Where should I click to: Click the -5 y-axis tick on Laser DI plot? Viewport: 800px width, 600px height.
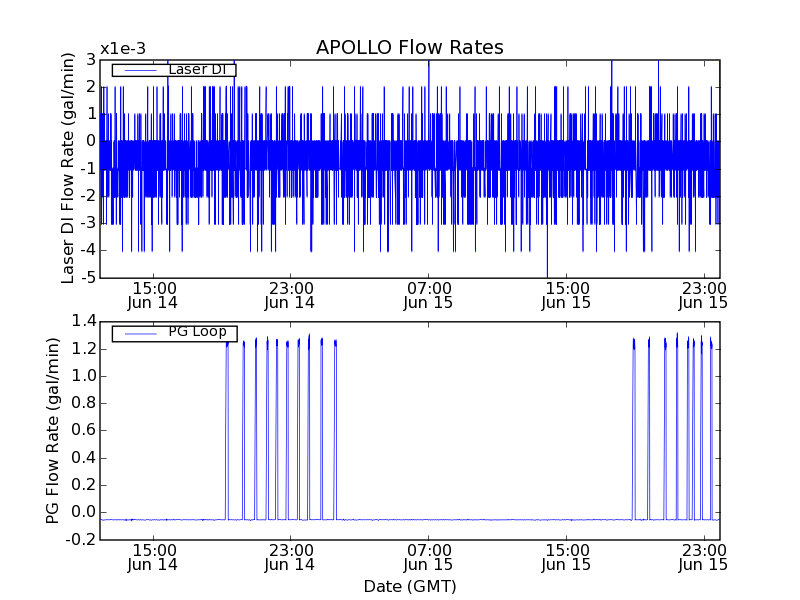click(88, 277)
